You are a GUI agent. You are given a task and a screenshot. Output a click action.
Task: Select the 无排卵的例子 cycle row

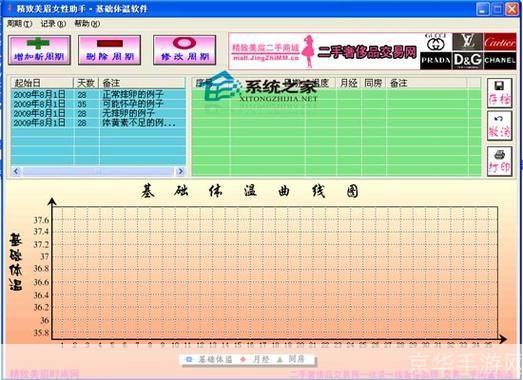click(98, 113)
